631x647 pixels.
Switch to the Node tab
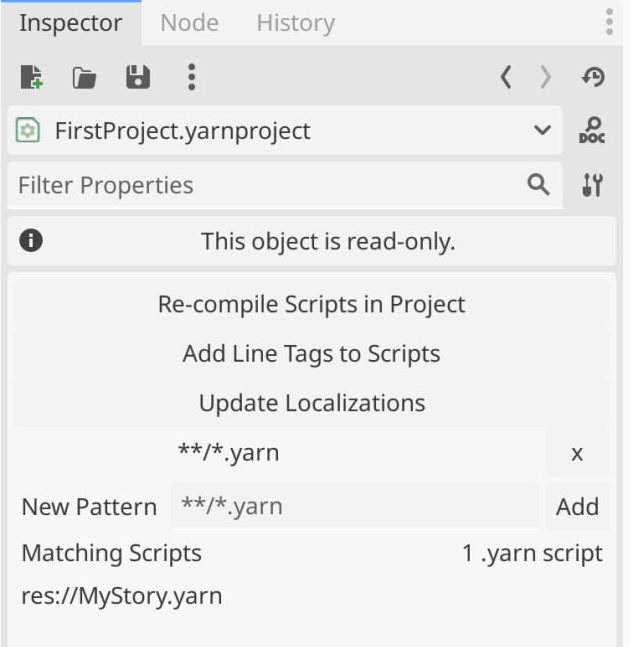189,23
